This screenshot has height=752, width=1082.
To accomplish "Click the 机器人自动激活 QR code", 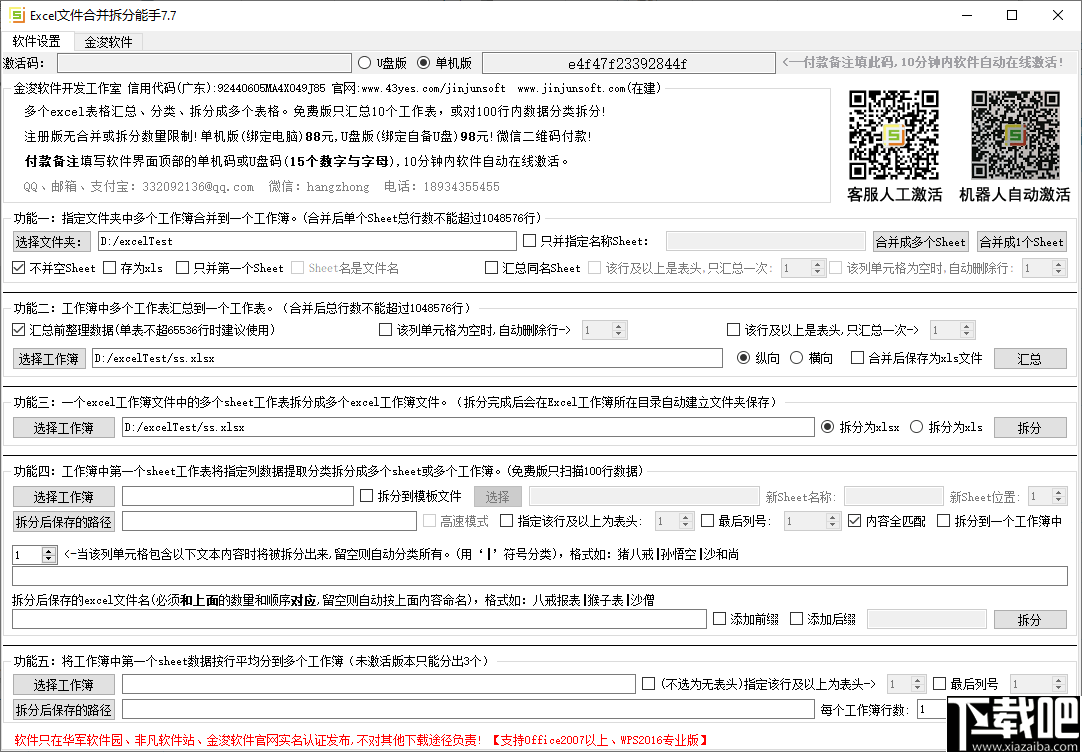I will pos(1015,133).
